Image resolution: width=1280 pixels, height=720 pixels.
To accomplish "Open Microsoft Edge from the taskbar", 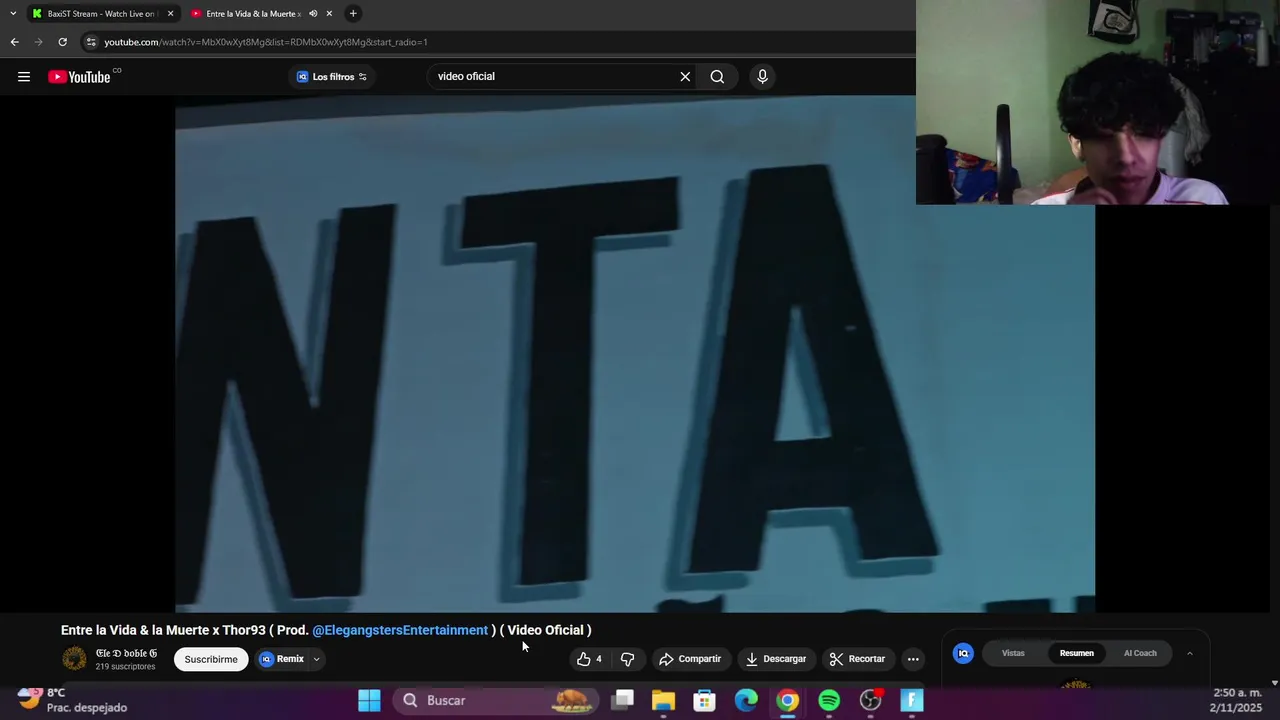I will click(747, 700).
